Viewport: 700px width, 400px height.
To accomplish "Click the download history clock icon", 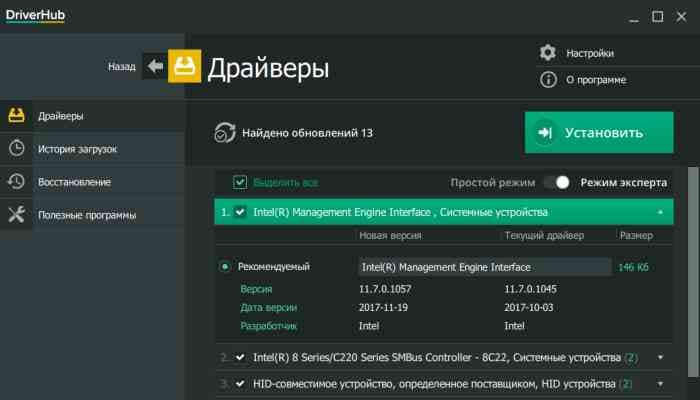I will [x=17, y=148].
